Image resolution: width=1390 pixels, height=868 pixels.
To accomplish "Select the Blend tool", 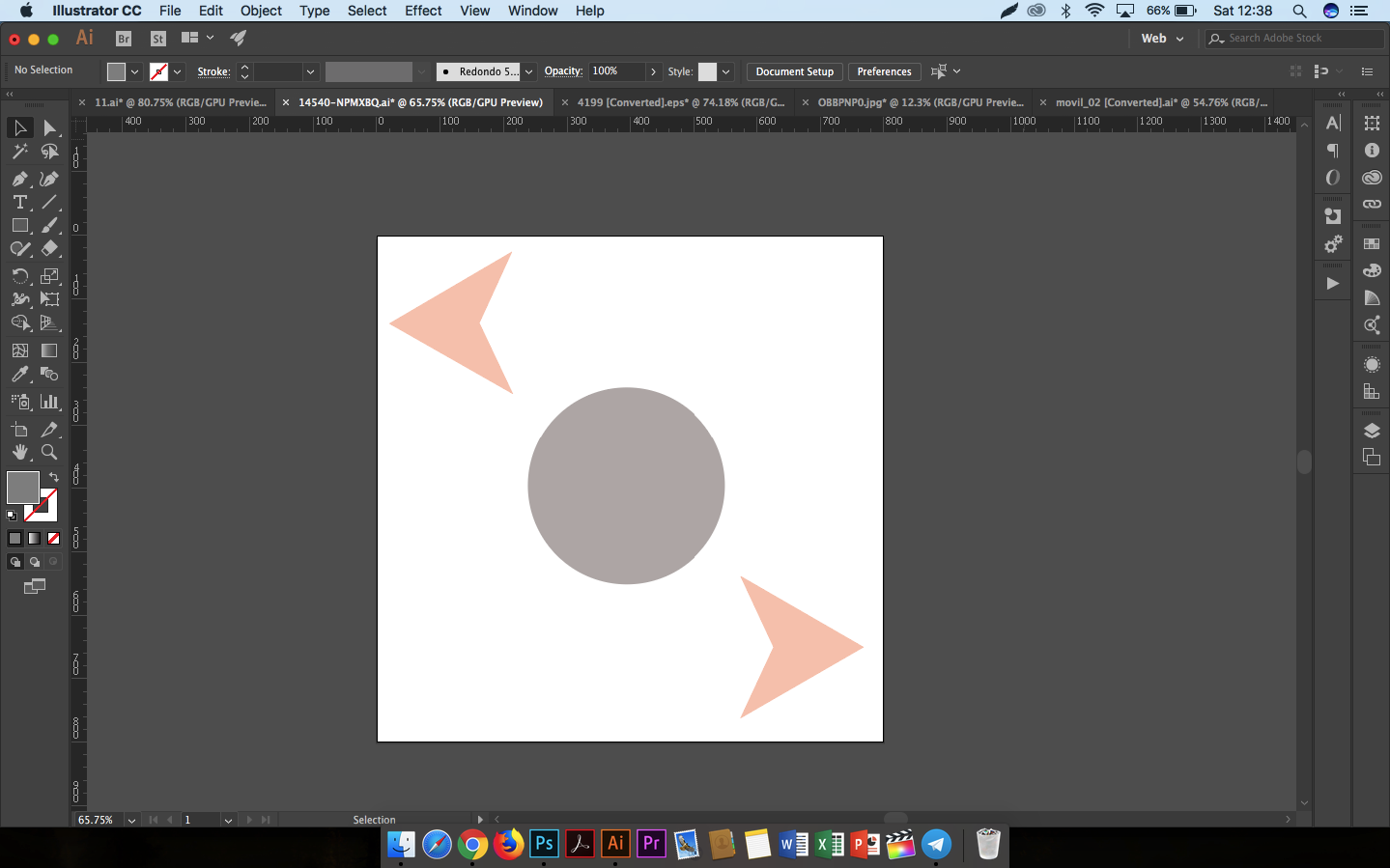I will 49,374.
